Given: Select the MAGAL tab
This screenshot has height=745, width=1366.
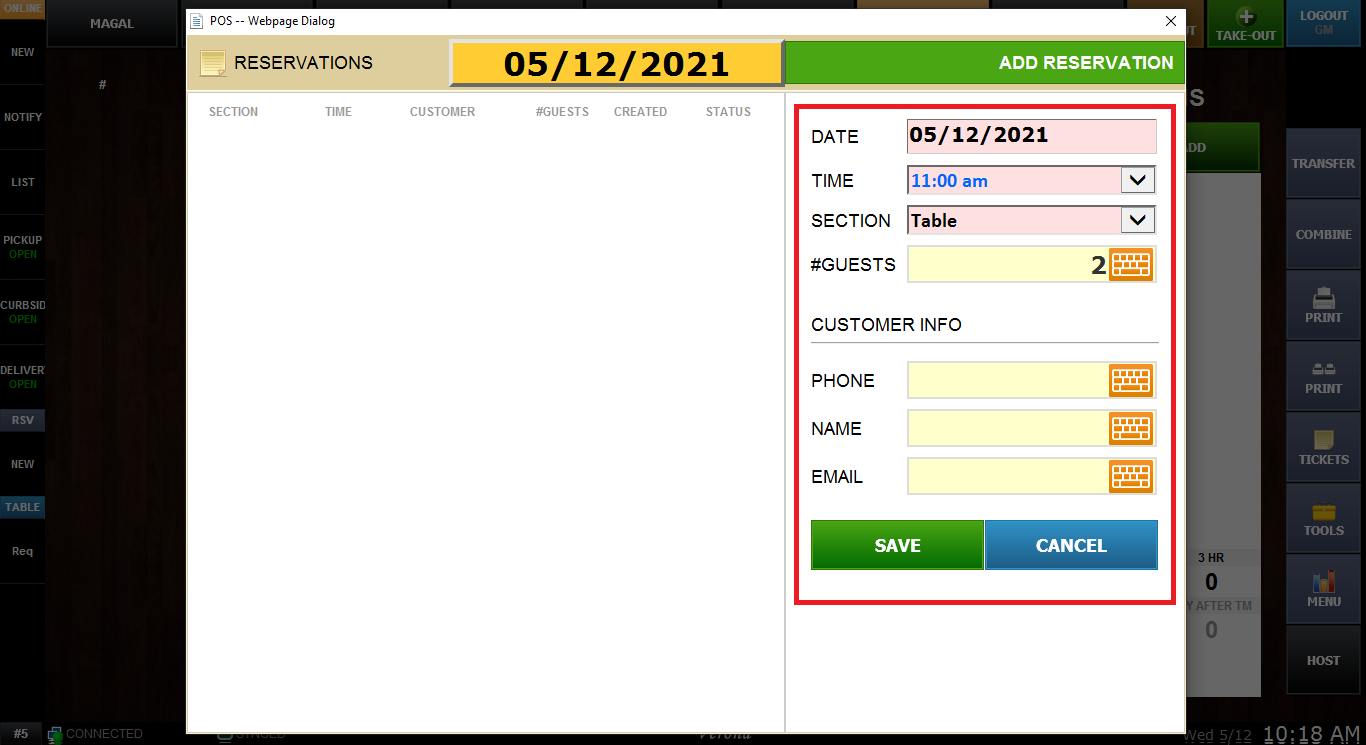Looking at the screenshot, I should pos(112,23).
